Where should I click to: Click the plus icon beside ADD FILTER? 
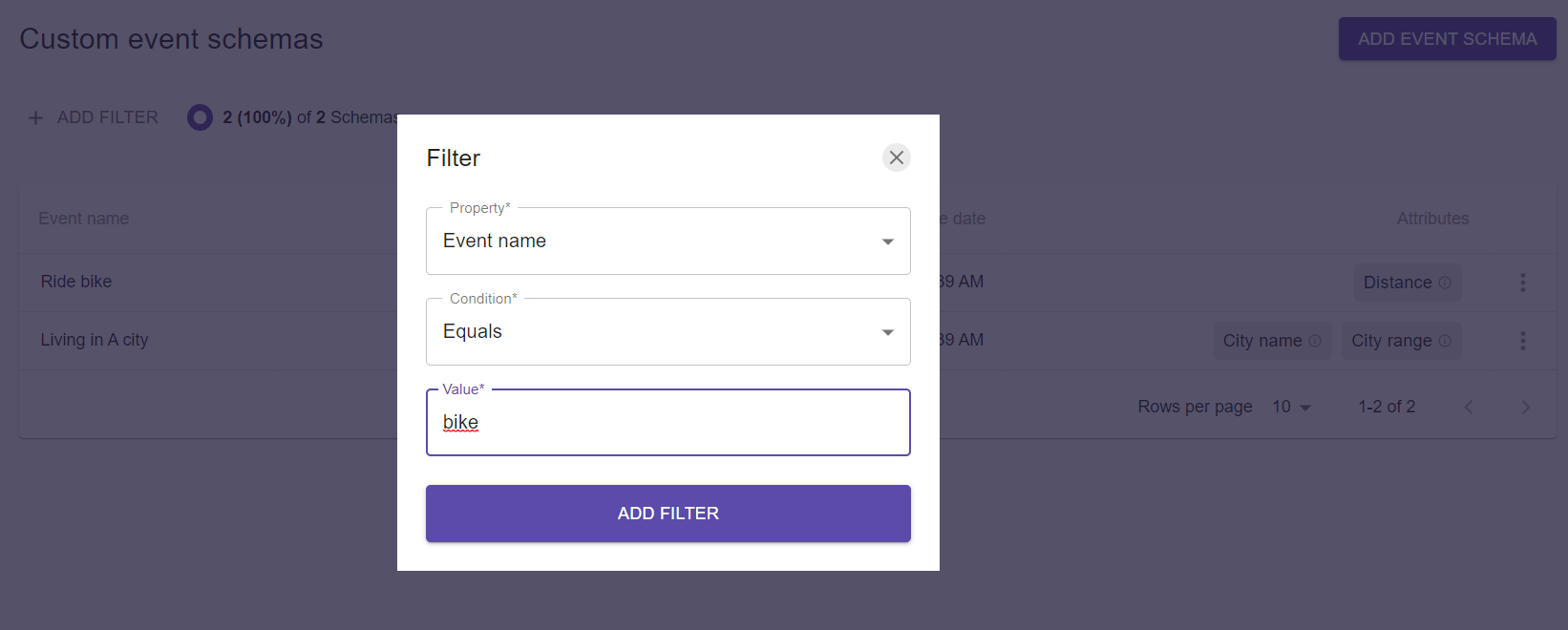35,117
